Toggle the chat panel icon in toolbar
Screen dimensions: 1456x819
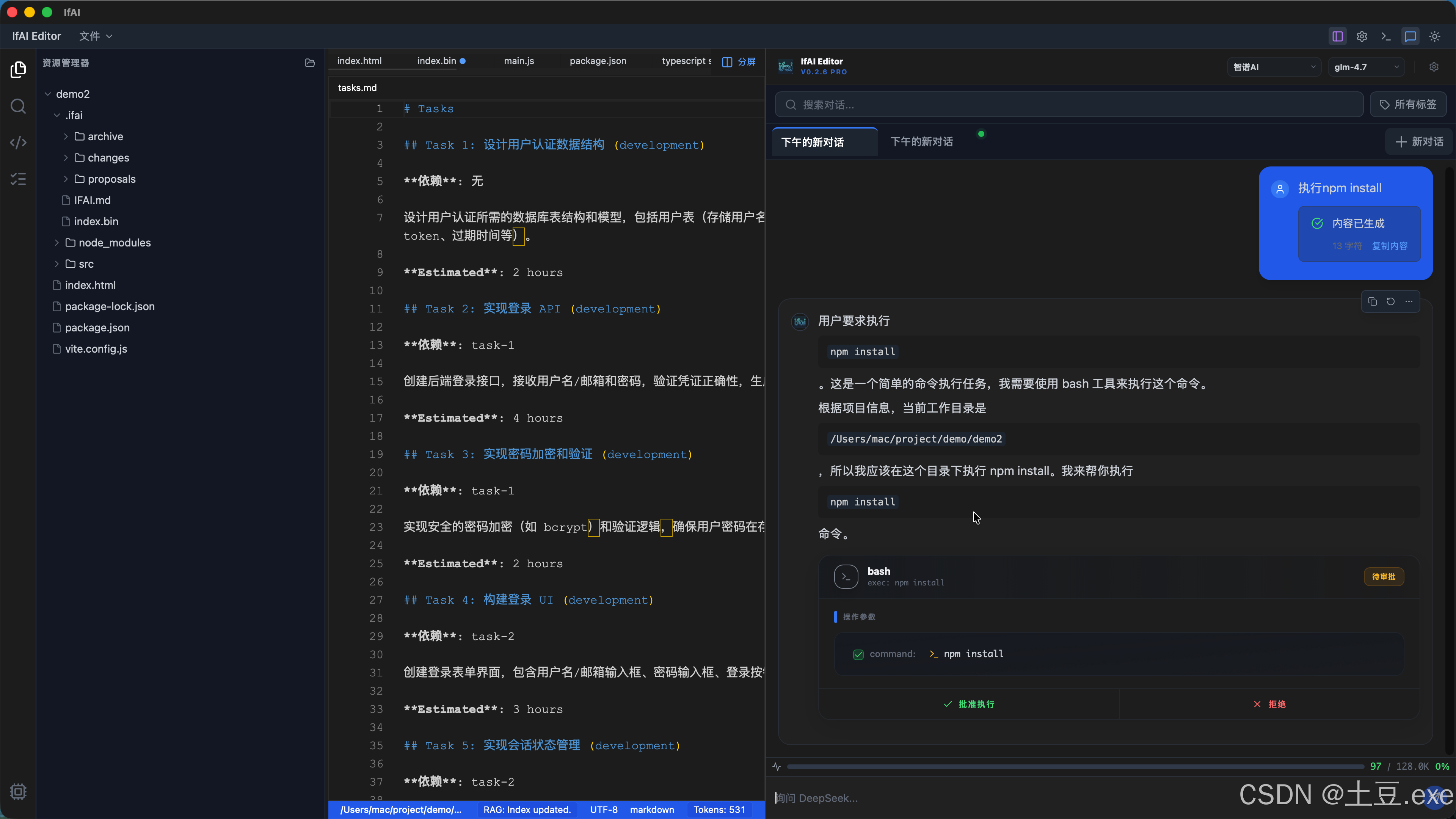[1410, 36]
